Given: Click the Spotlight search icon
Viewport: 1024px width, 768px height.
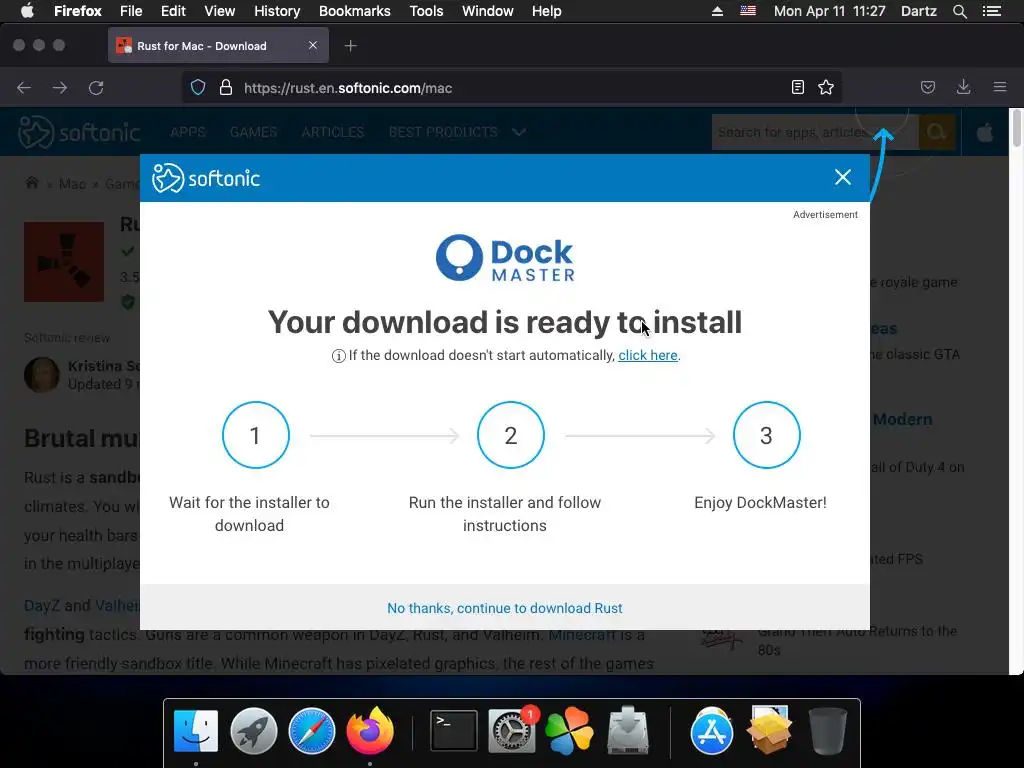Looking at the screenshot, I should click(959, 11).
